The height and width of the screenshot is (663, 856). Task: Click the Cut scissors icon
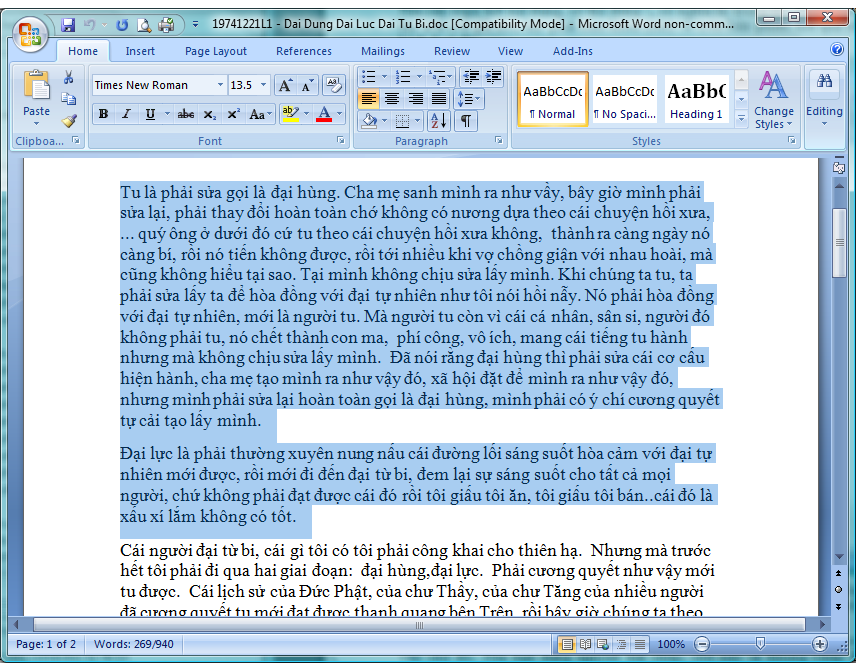(x=69, y=78)
